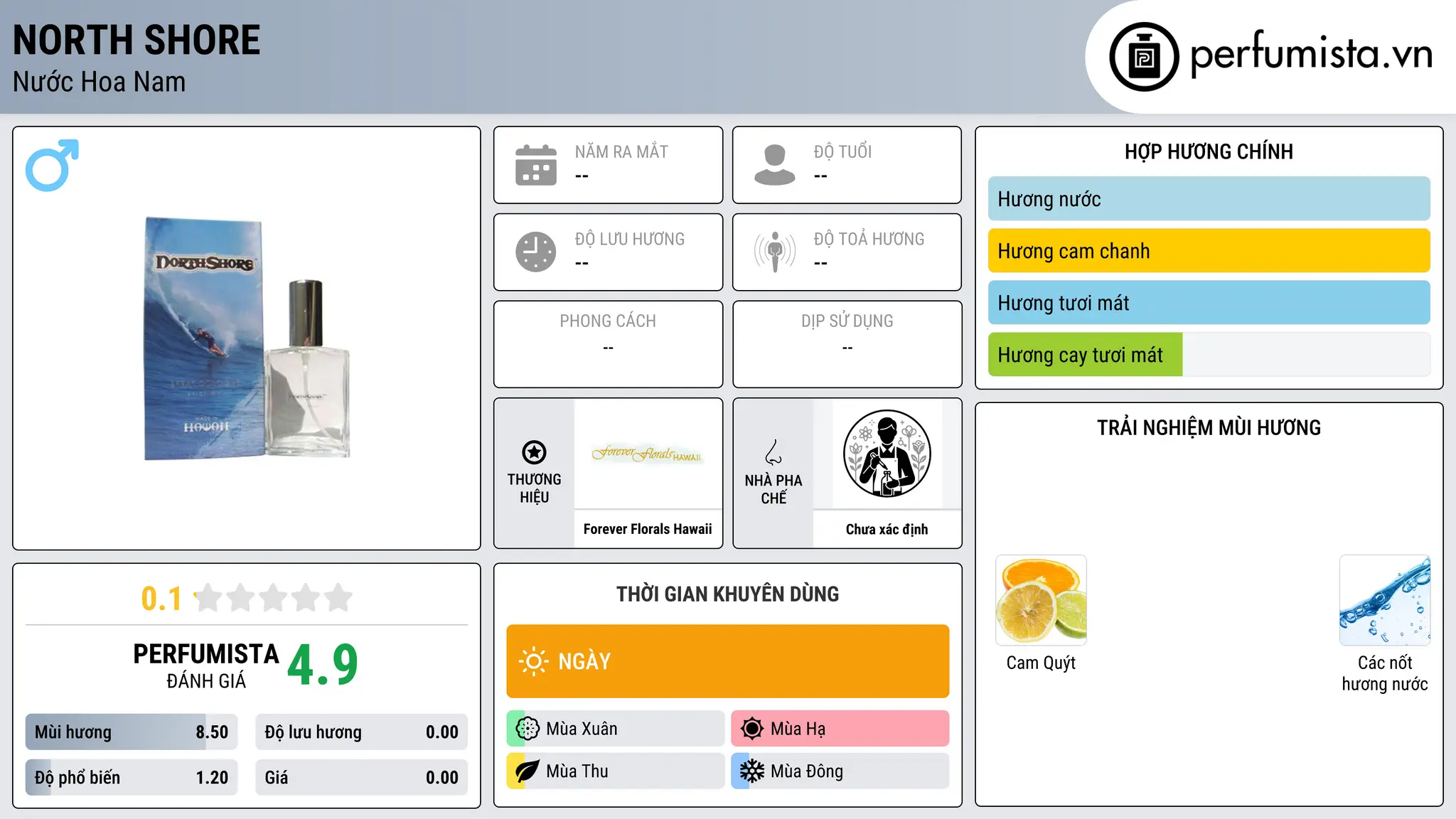Open the Cam Quýt note image
1456x819 pixels.
click(1041, 600)
